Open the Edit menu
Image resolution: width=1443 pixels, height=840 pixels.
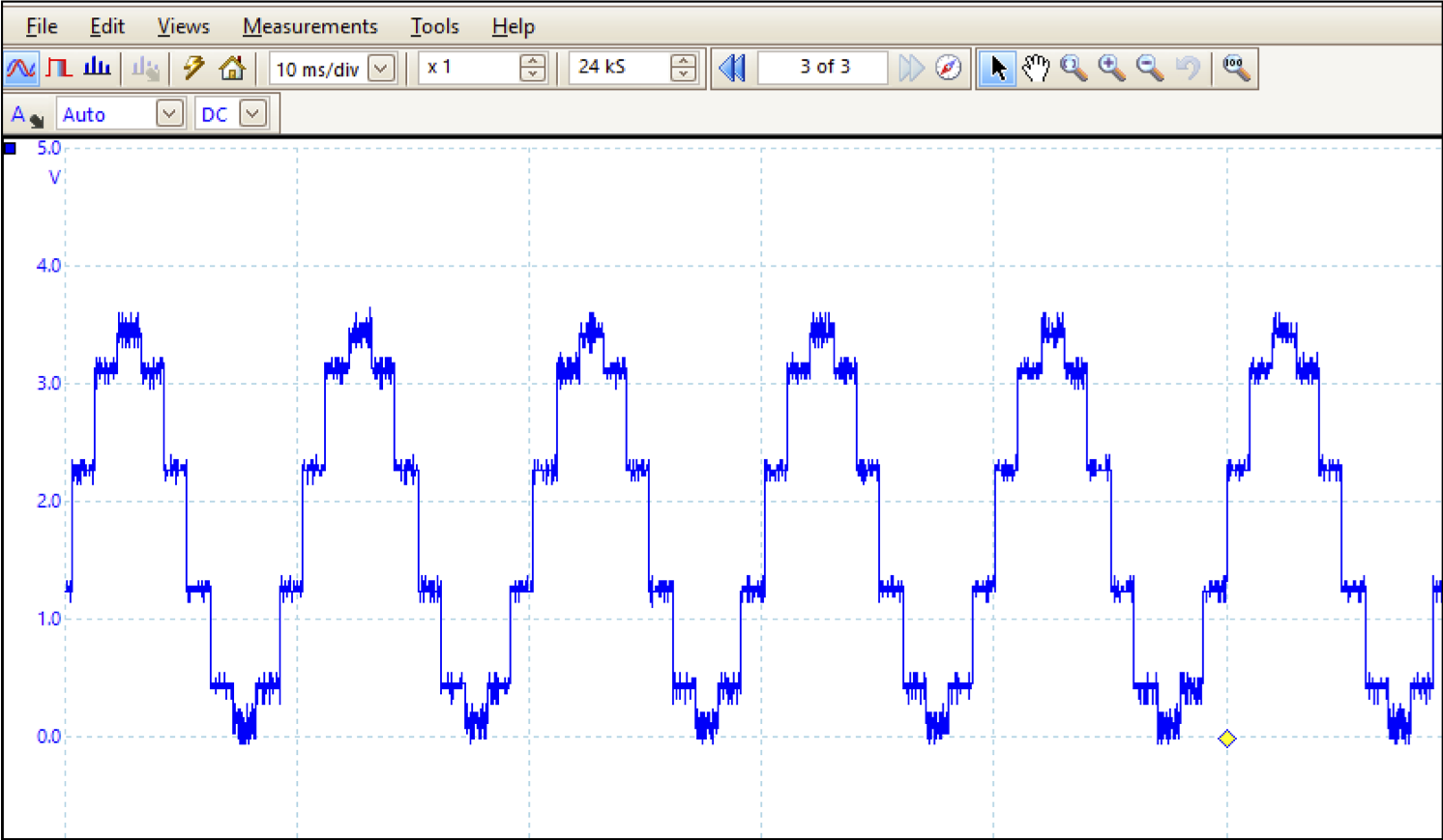(107, 26)
